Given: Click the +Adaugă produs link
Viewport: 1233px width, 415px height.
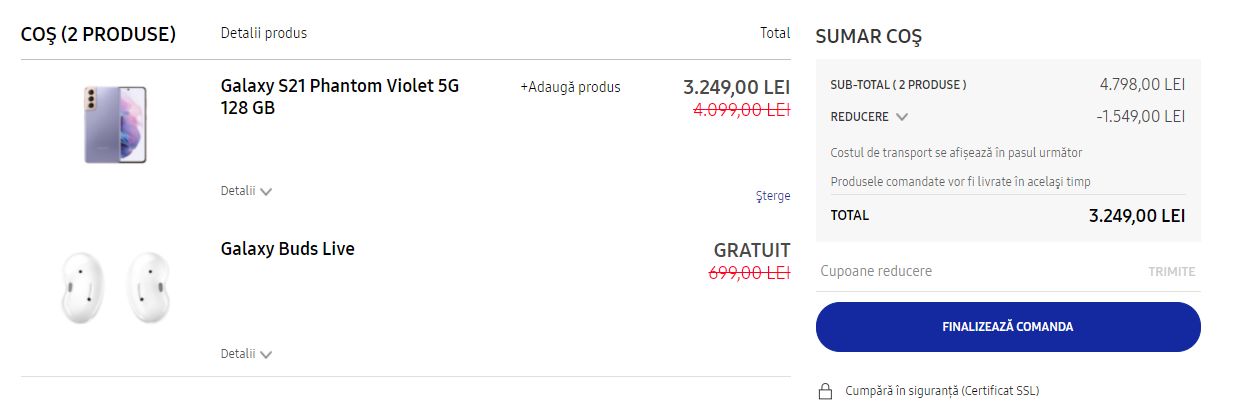Looking at the screenshot, I should 570,87.
